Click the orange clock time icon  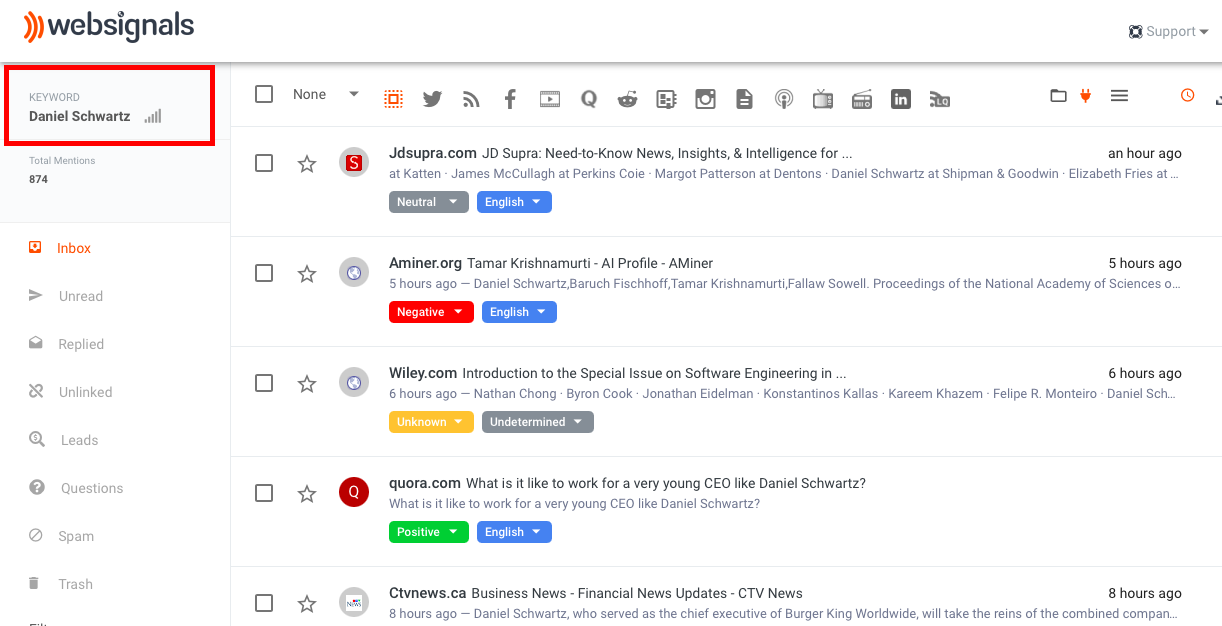1188,95
